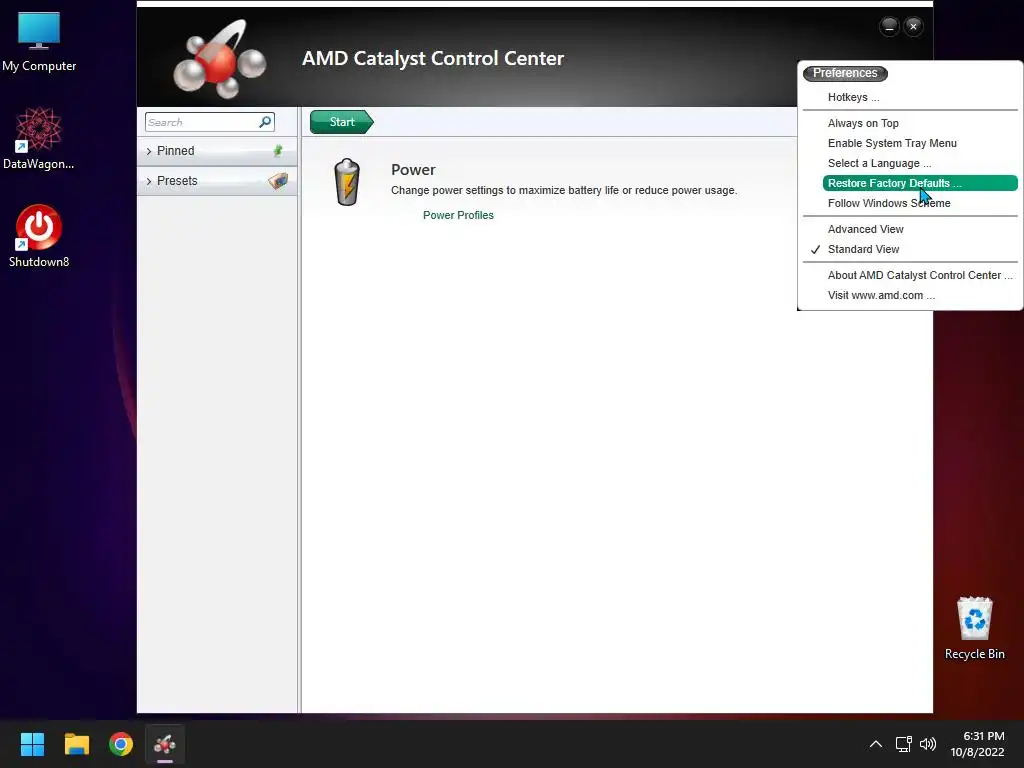Minimize the Catalyst Control Center window
The width and height of the screenshot is (1024, 768).
(x=889, y=27)
